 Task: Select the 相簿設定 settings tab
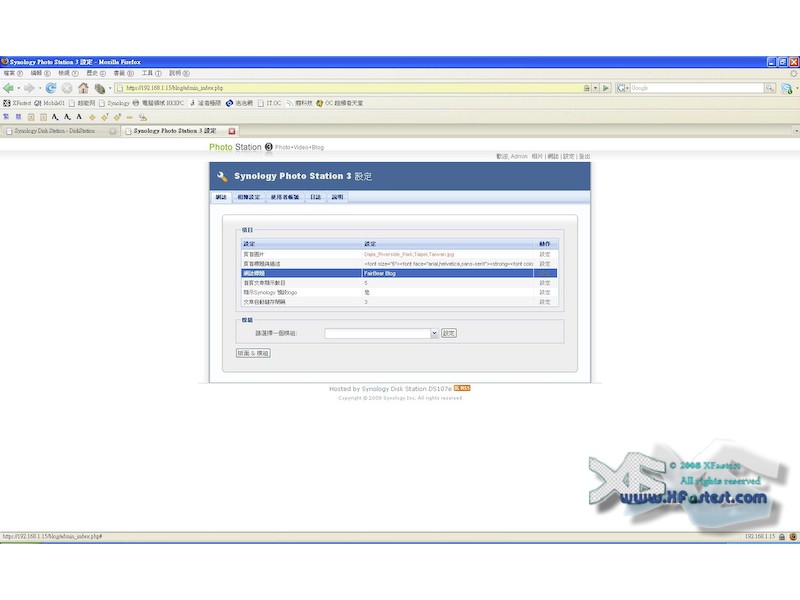tap(248, 197)
